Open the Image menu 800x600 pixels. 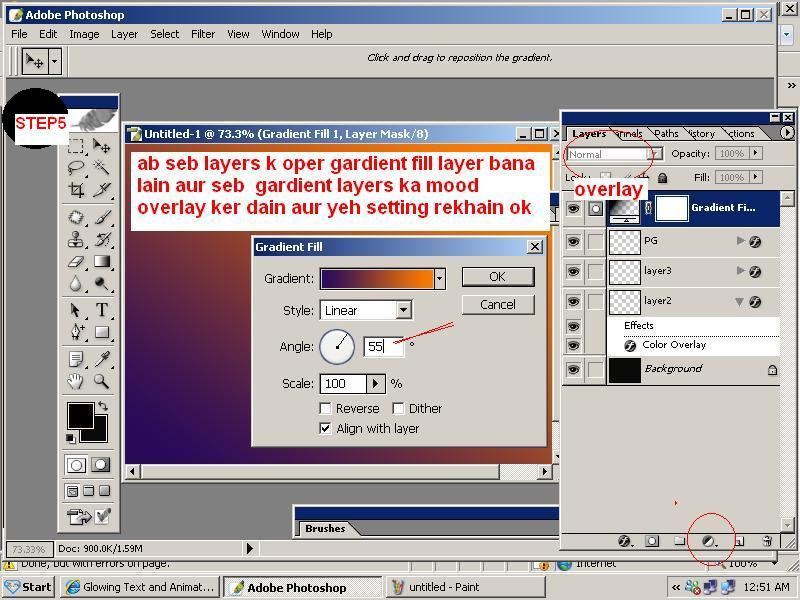(x=84, y=34)
